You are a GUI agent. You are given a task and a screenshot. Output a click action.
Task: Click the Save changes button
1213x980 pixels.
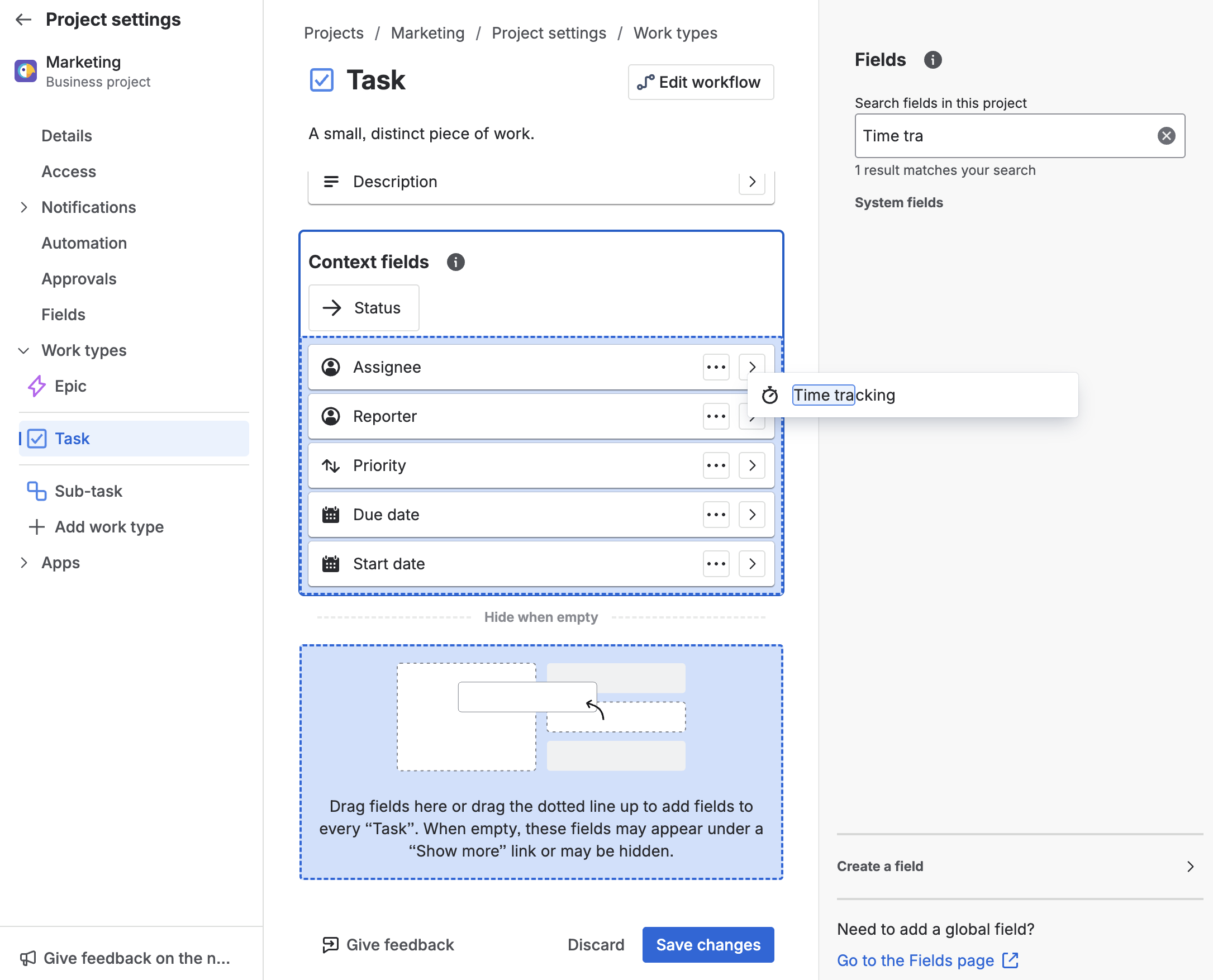coord(708,944)
